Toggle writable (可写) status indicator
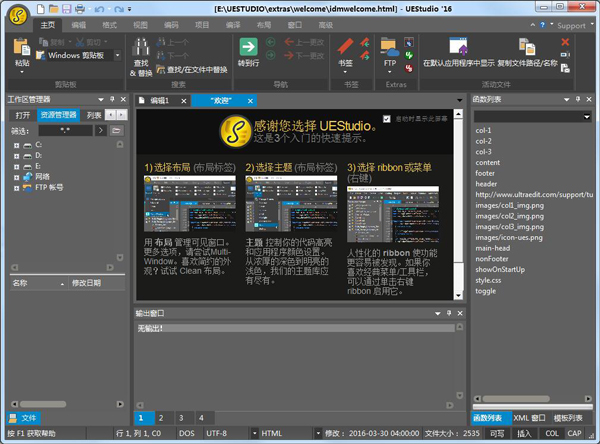The image size is (600, 444). click(497, 433)
